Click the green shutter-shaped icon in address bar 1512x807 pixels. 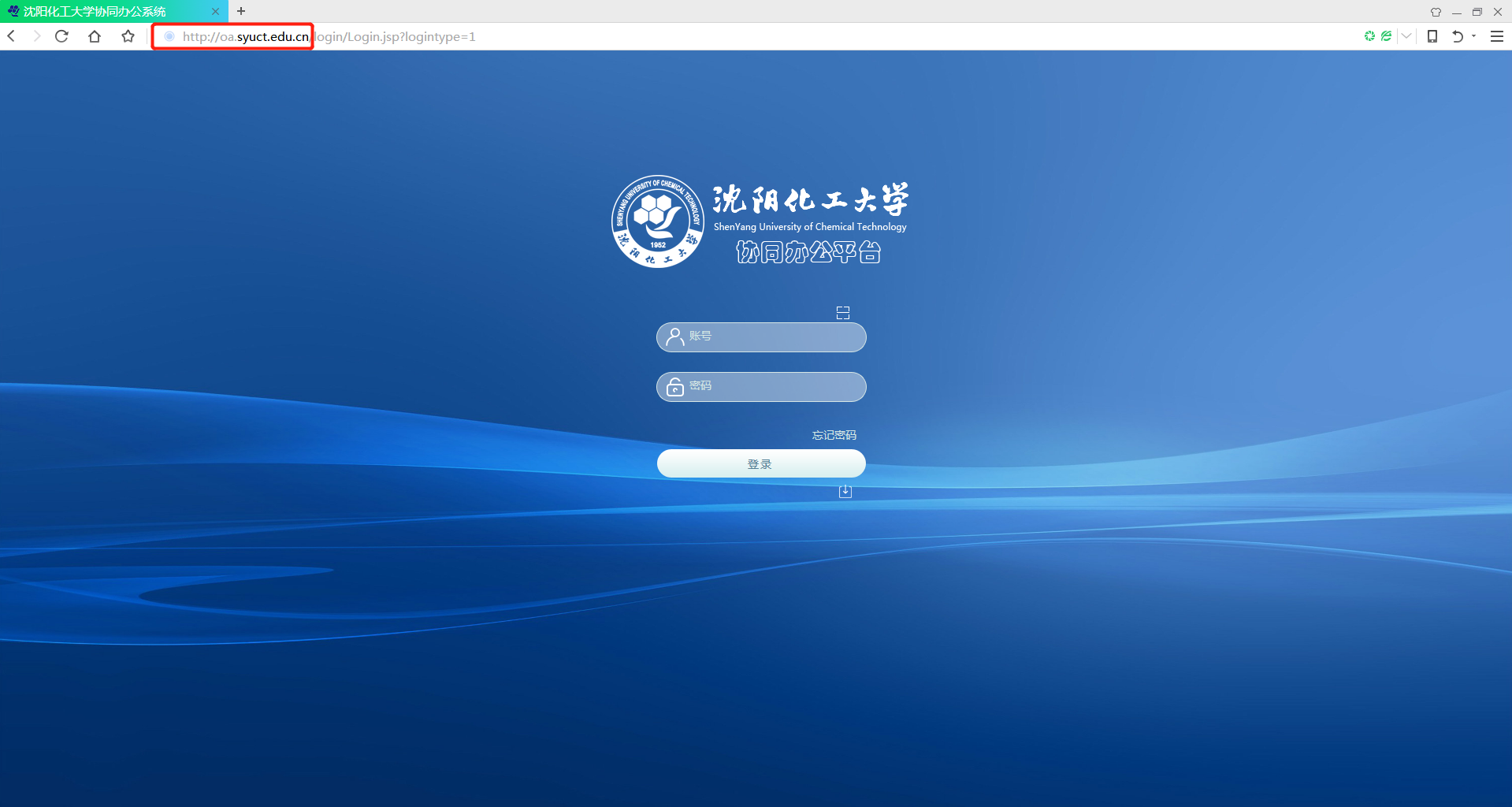click(x=1369, y=36)
